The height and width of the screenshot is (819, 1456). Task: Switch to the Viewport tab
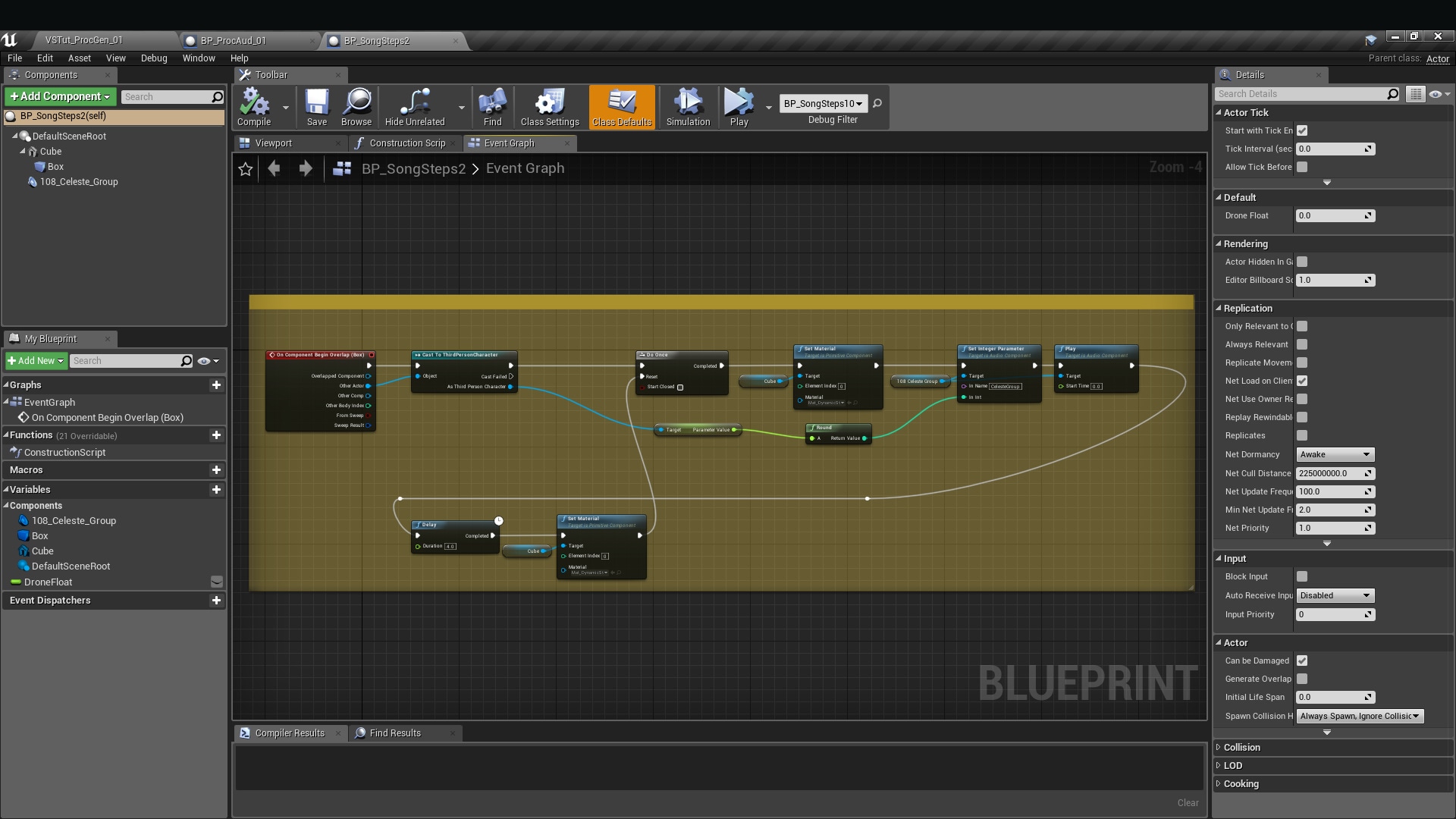point(274,143)
